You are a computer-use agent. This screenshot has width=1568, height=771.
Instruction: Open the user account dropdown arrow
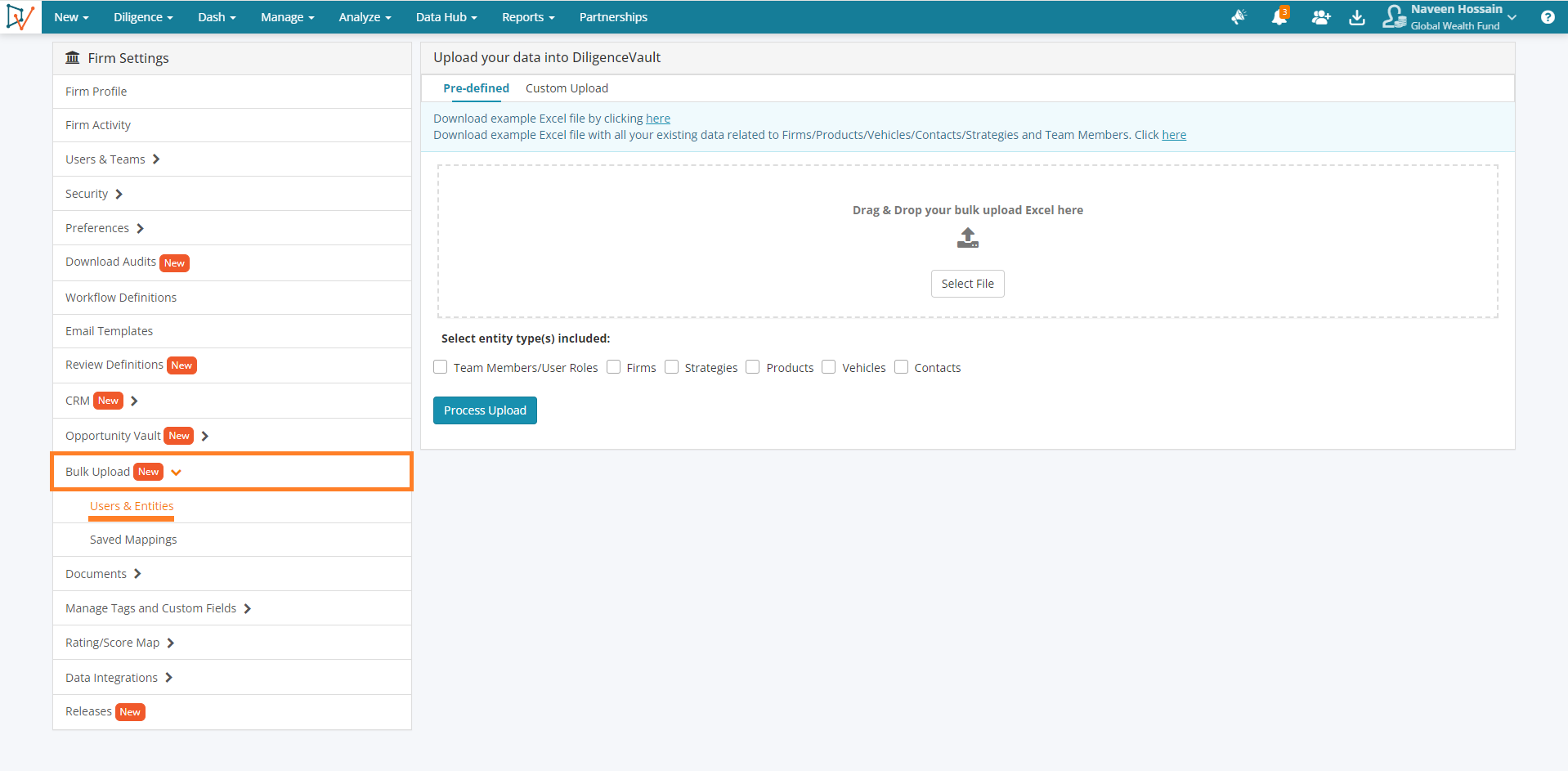click(1512, 17)
